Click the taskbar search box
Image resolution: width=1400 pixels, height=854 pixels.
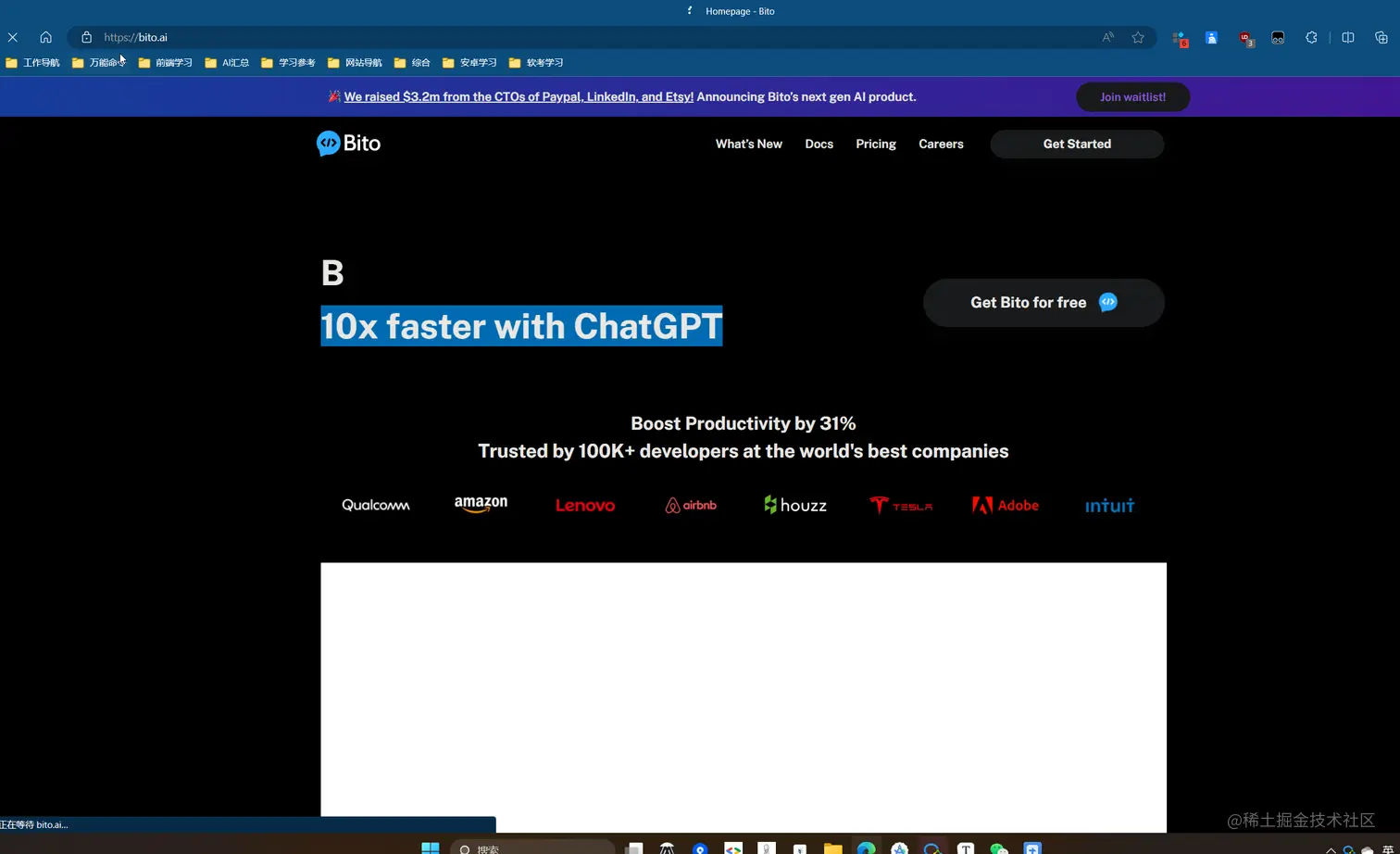[x=532, y=848]
